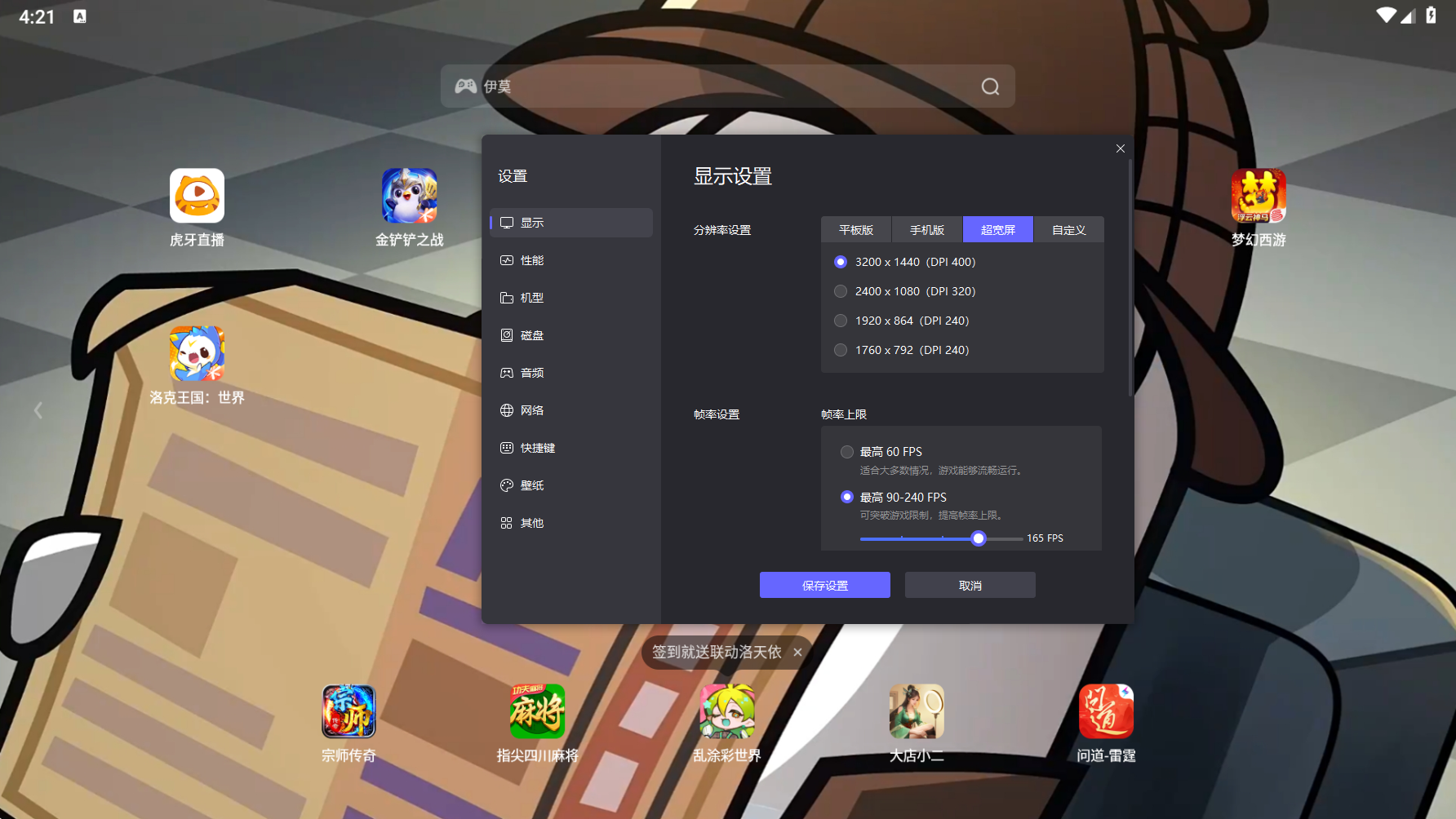Switch to the 手机版 resolution tab
This screenshot has height=819, width=1456.
point(927,230)
